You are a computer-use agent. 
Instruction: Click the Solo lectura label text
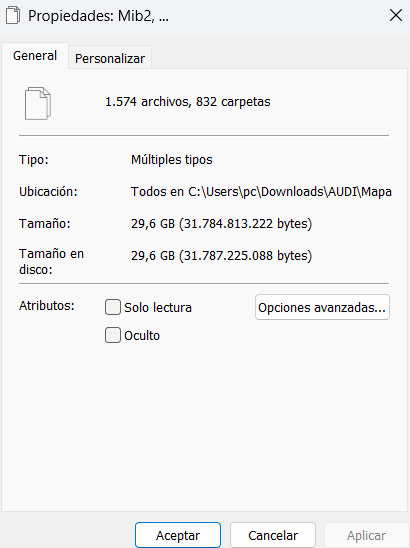pyautogui.click(x=158, y=308)
